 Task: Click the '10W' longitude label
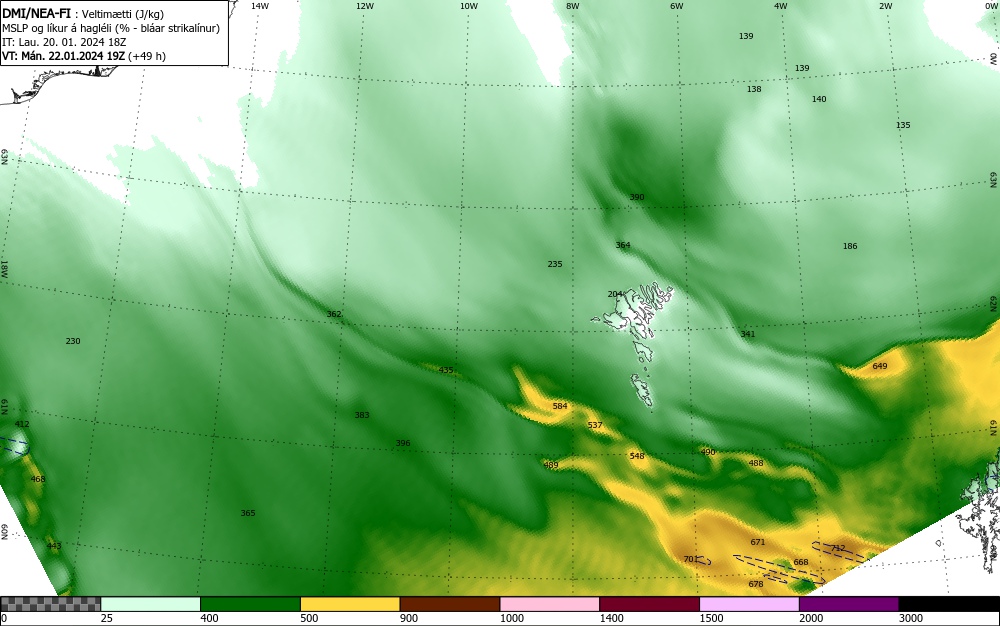pos(469,6)
